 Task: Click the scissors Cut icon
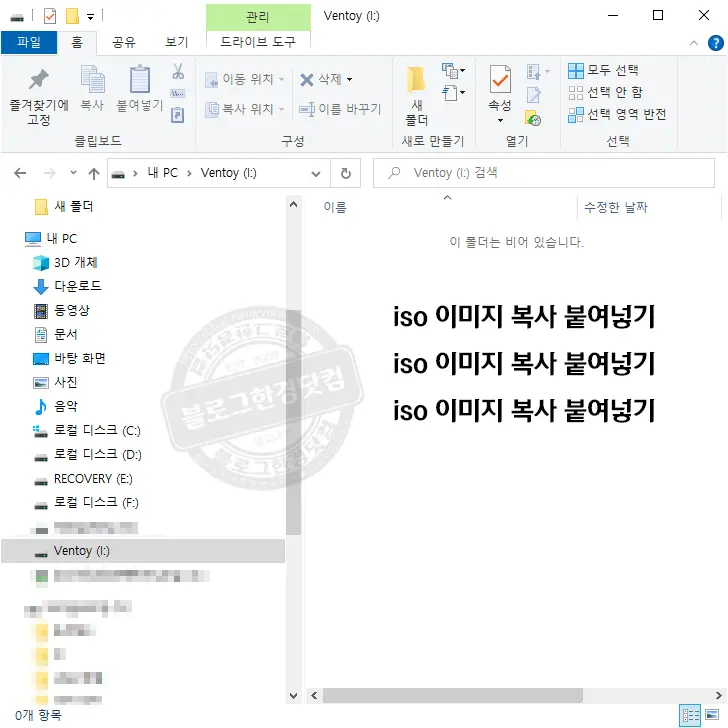(178, 71)
